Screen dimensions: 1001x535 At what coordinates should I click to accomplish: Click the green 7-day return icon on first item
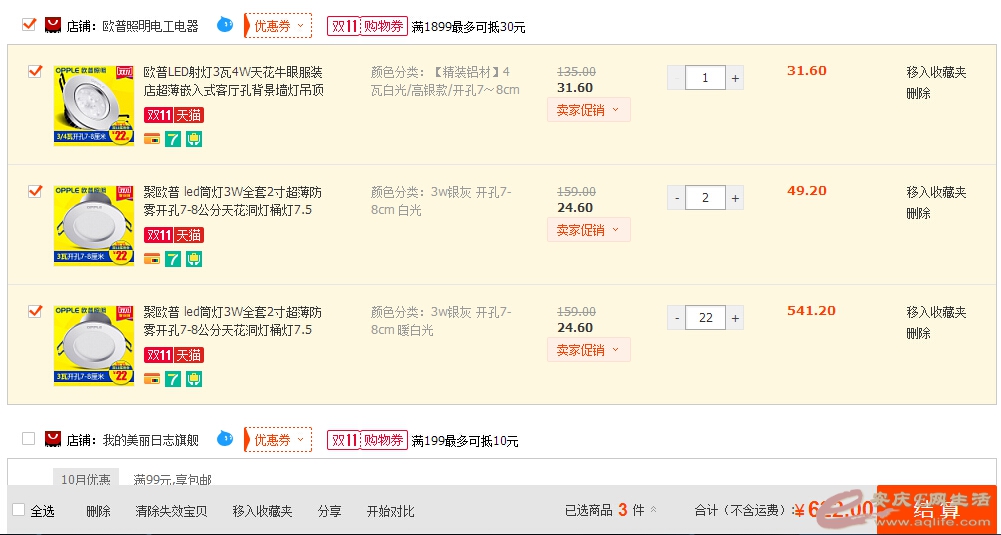coord(173,139)
